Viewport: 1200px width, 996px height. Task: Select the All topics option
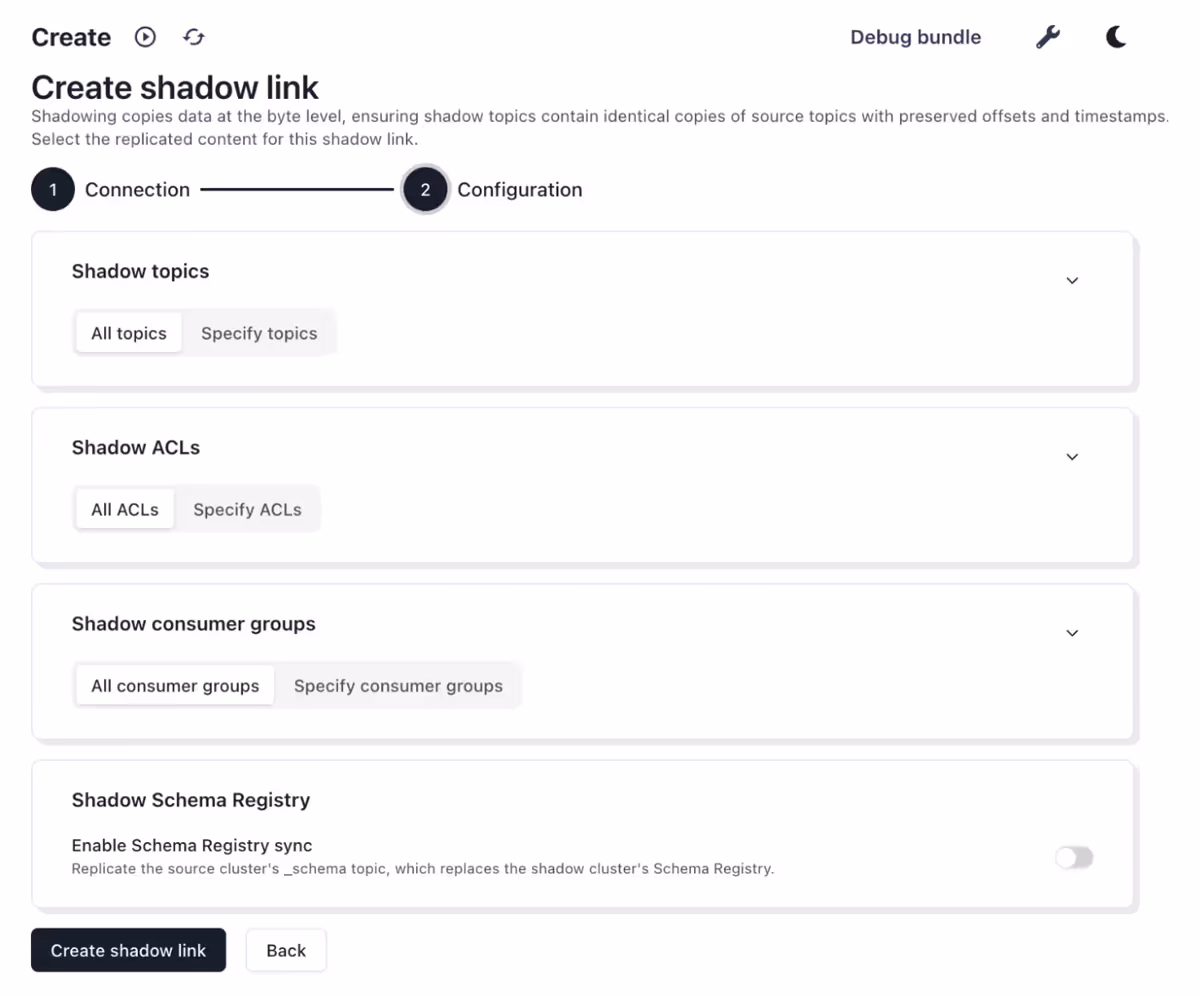pyautogui.click(x=128, y=332)
